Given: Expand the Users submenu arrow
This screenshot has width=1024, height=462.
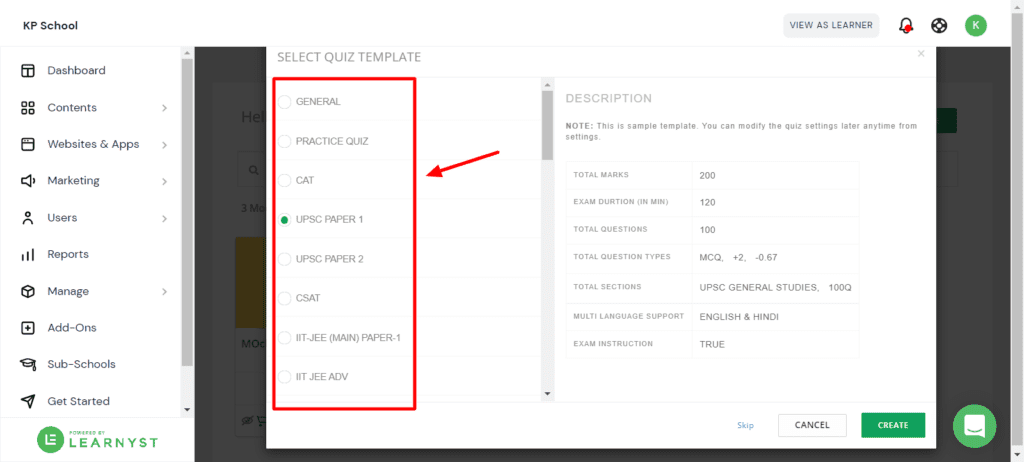Looking at the screenshot, I should (164, 218).
